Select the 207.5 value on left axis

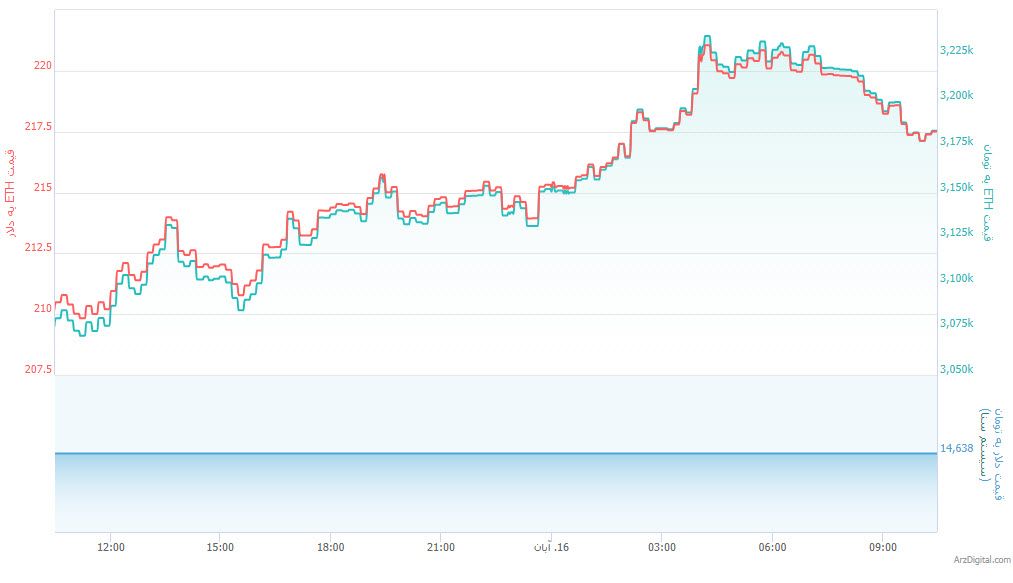(37, 370)
